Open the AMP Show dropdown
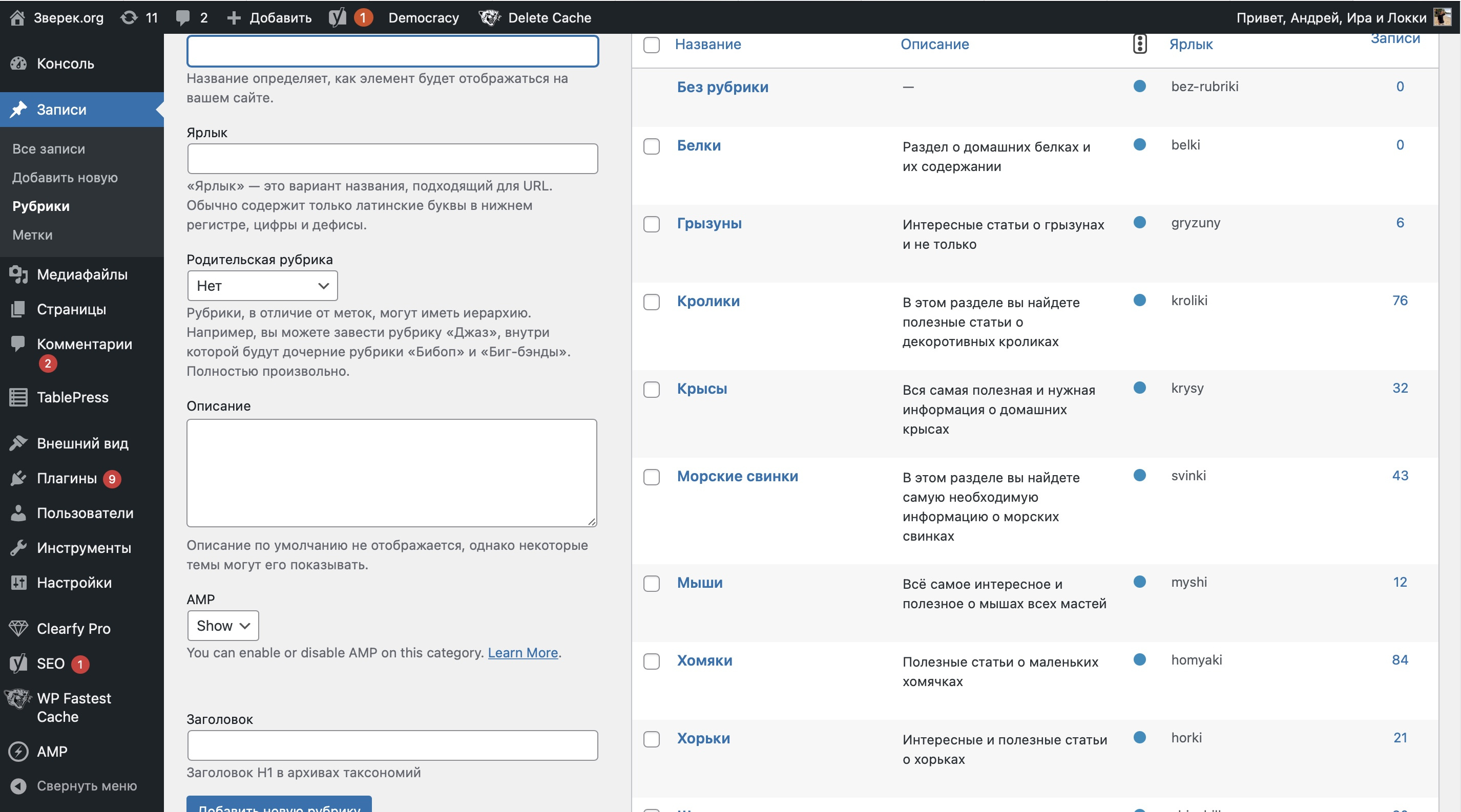This screenshot has height=812, width=1461. pyautogui.click(x=223, y=626)
